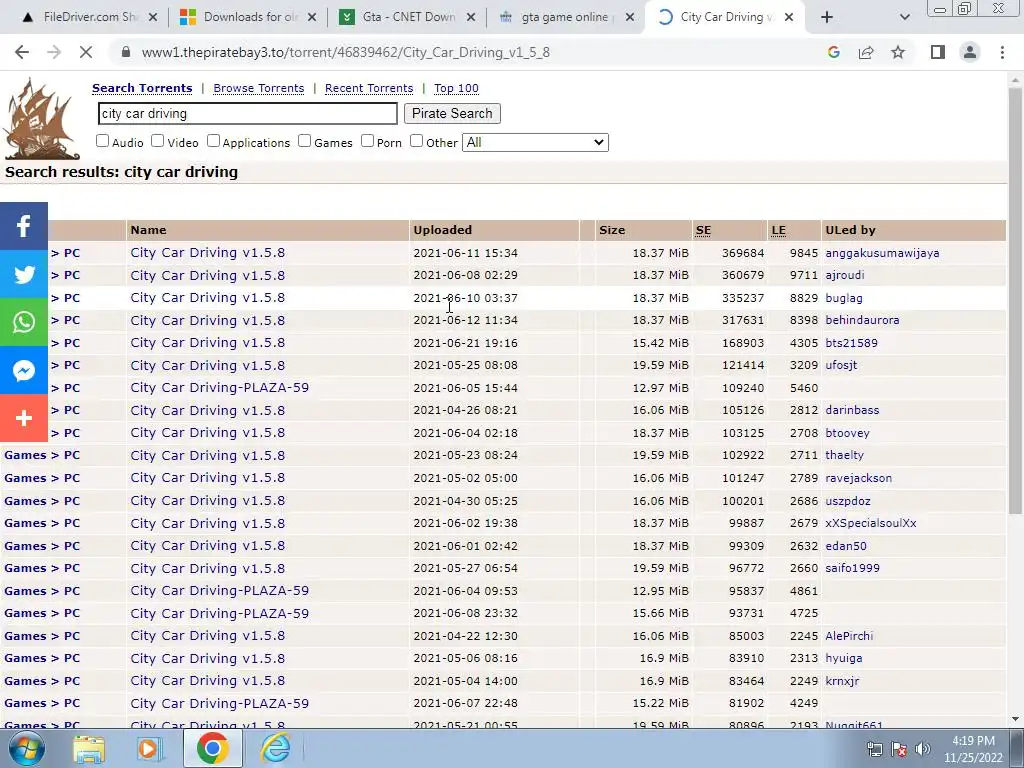Open Windows Explorer from taskbar
The image size is (1024, 768).
(89, 748)
